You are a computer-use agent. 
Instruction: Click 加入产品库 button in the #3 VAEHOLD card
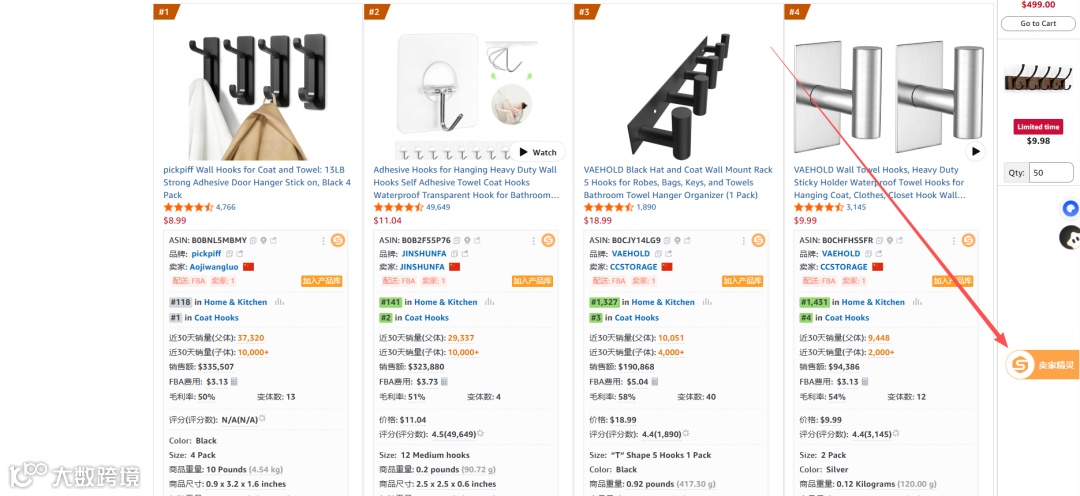pyautogui.click(x=742, y=281)
